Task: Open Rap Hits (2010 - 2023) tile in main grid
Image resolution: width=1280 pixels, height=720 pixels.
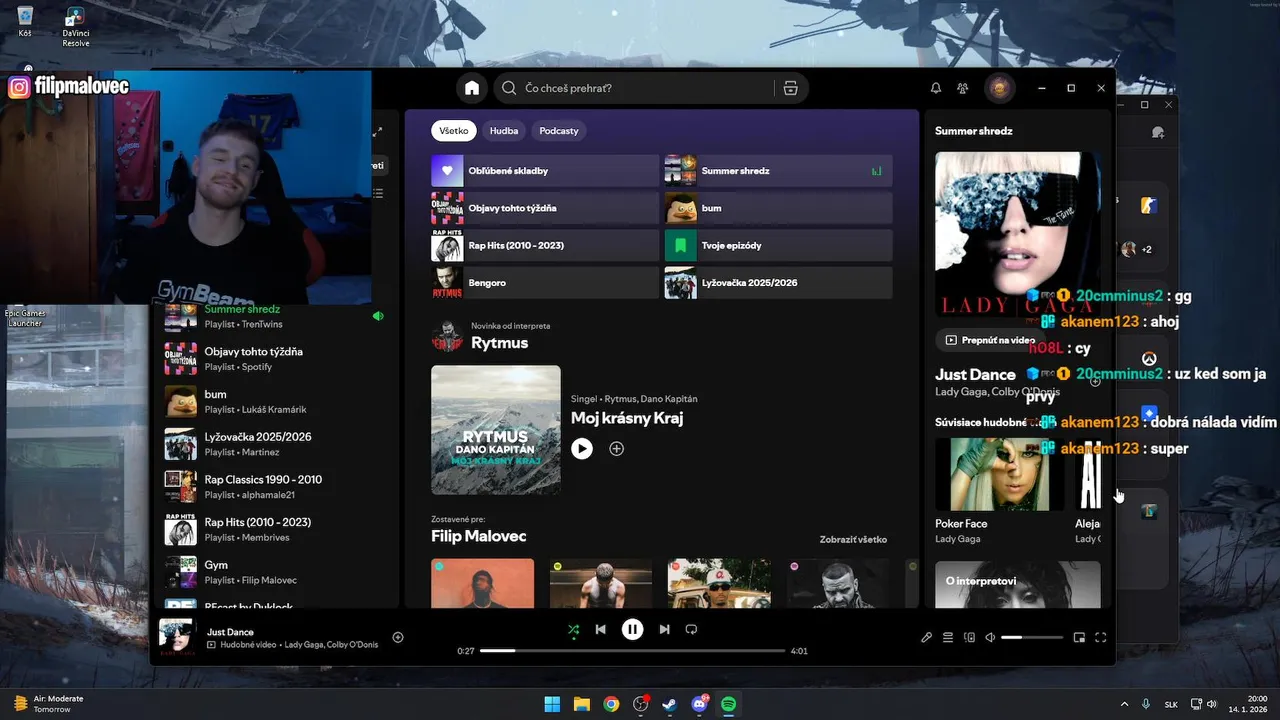Action: point(545,245)
